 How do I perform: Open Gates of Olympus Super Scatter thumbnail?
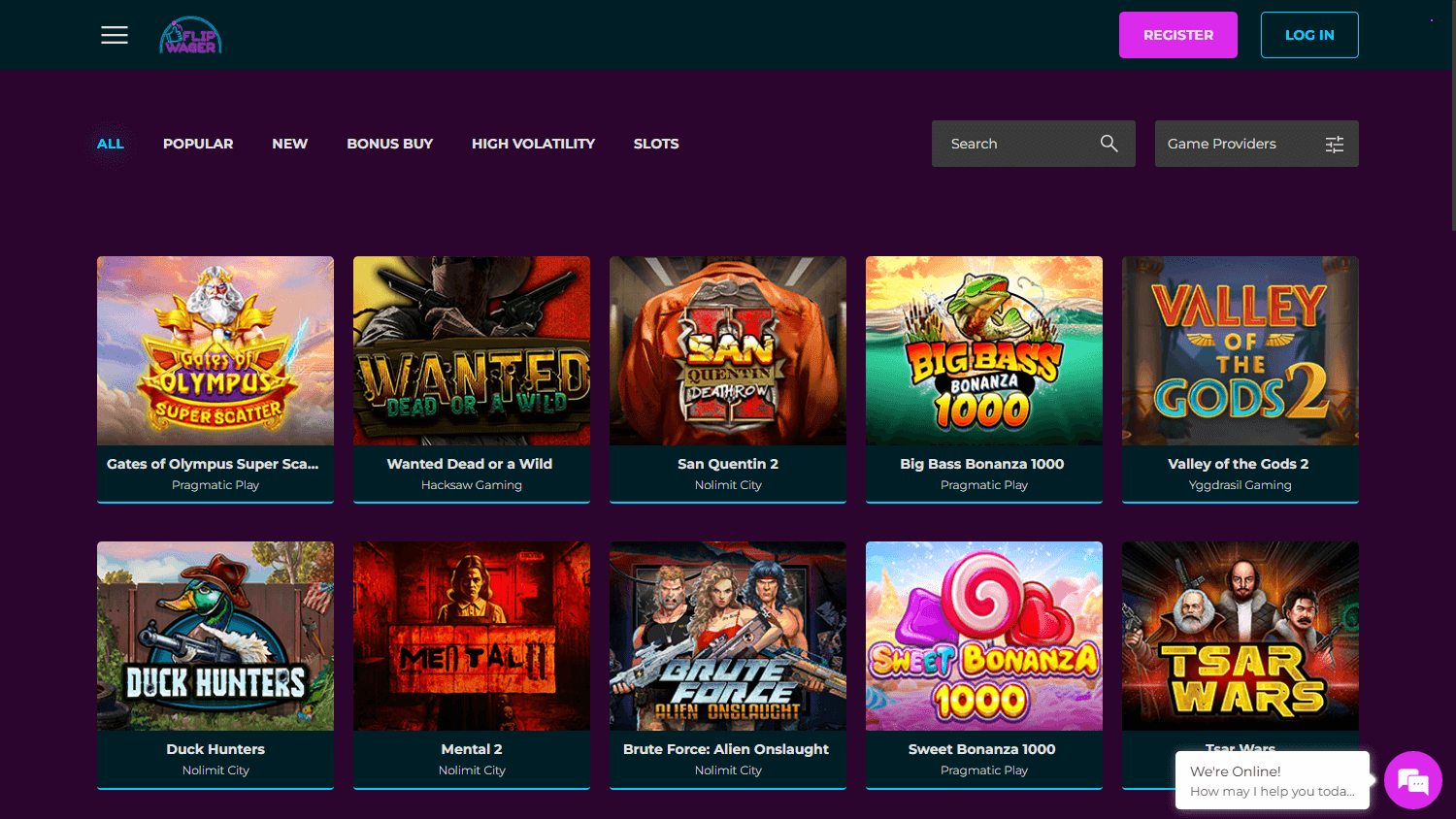click(x=215, y=350)
